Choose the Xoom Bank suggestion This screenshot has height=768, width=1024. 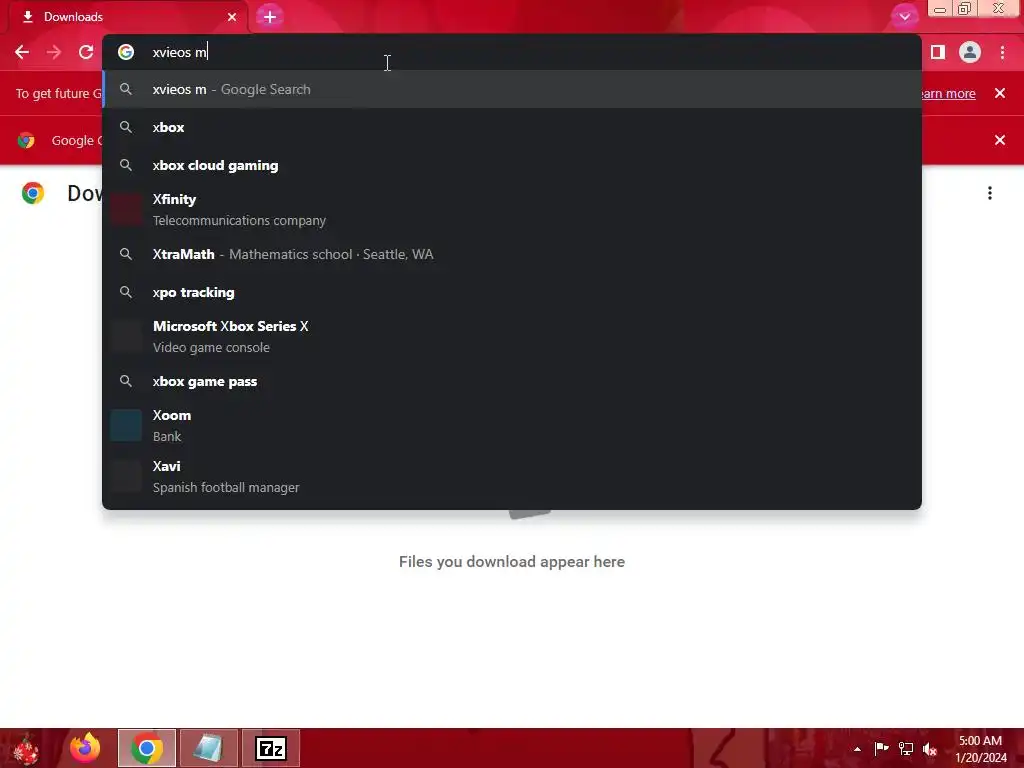click(x=512, y=425)
